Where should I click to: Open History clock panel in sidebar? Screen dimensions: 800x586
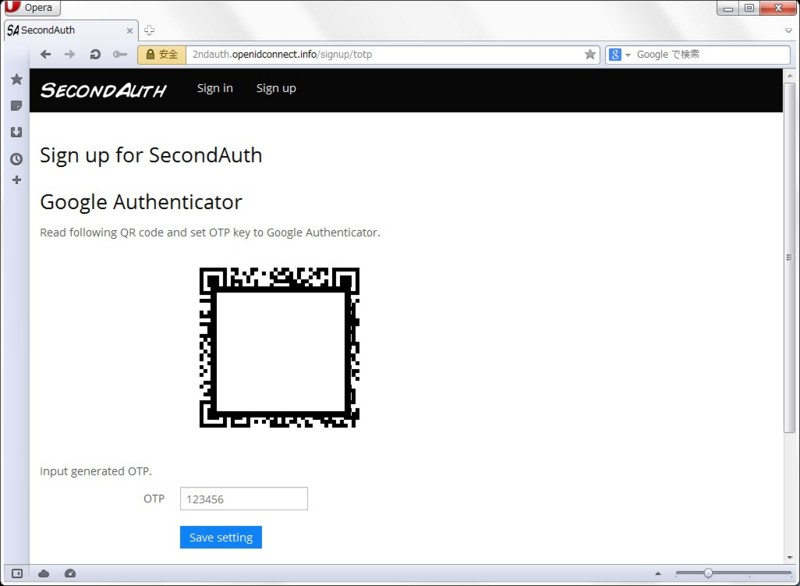[16, 159]
